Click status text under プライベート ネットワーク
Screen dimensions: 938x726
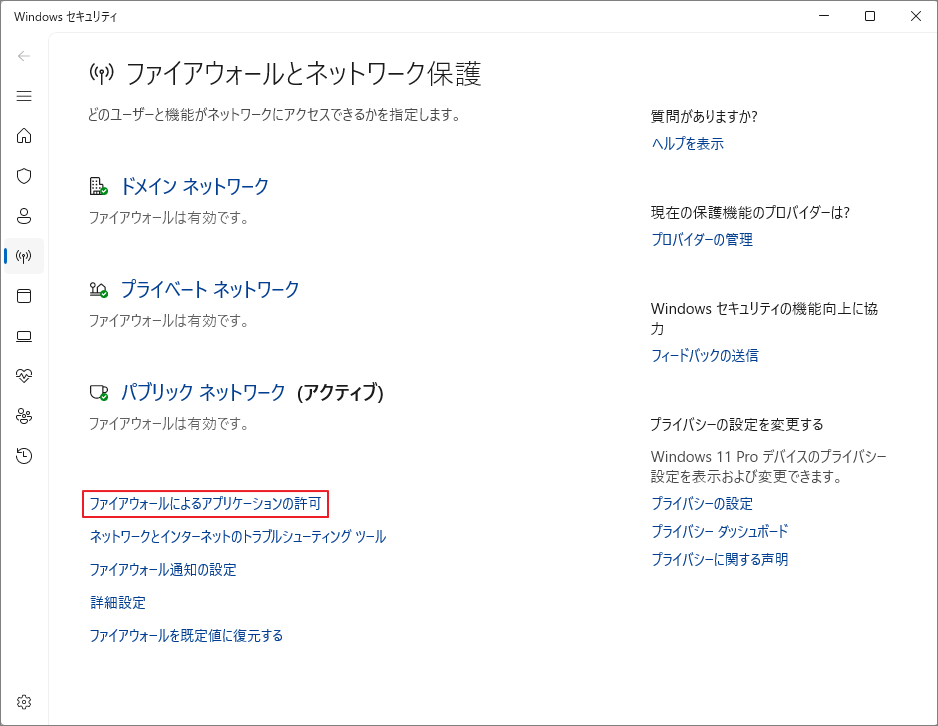tap(169, 321)
